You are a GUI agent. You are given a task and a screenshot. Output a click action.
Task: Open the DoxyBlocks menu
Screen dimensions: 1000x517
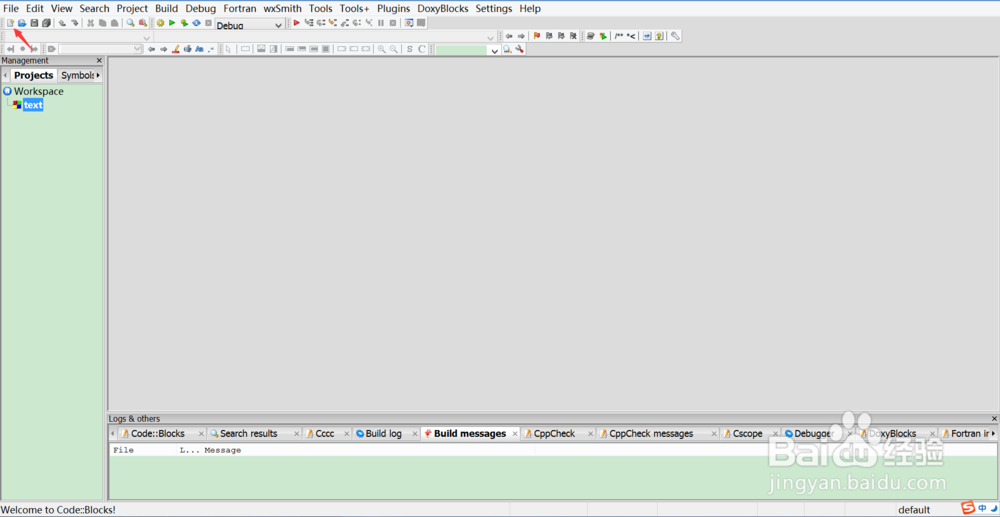443,8
